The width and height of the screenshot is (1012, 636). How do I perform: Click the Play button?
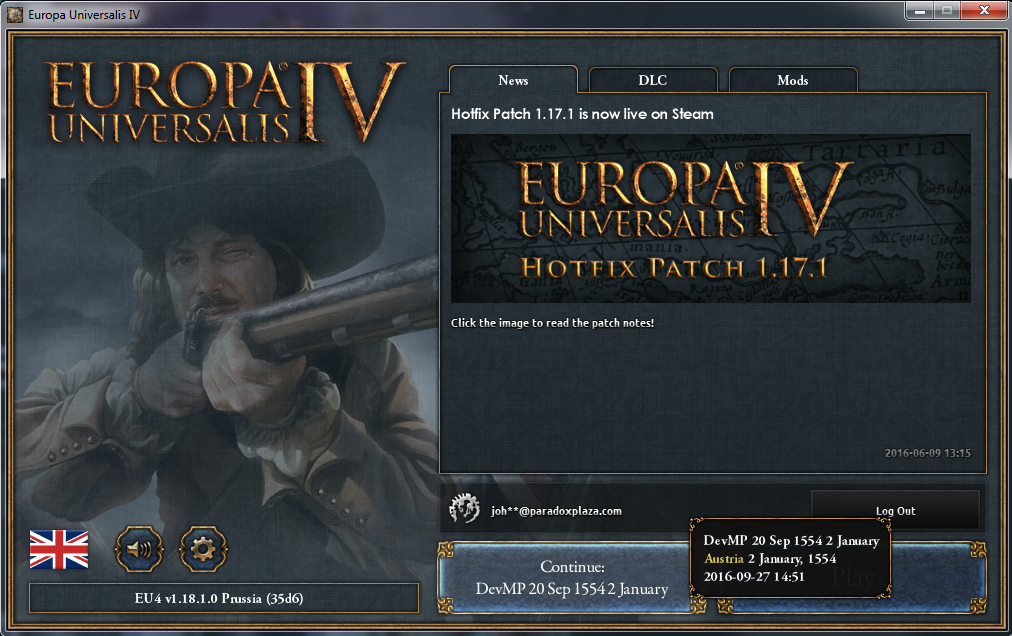point(853,577)
